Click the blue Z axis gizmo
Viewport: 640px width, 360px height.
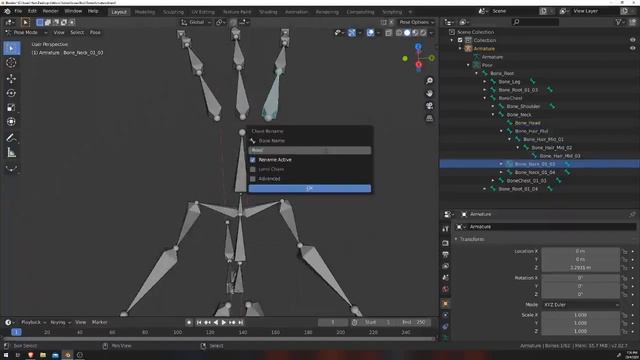pos(418,47)
